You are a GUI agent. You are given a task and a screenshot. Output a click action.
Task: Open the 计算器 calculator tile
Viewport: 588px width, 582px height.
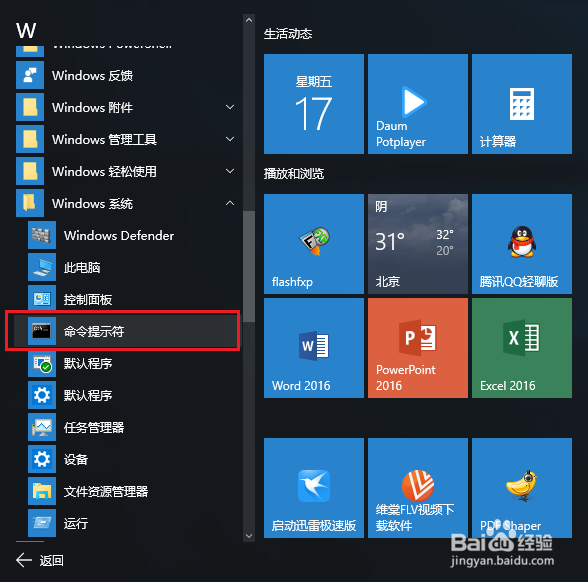coord(522,104)
